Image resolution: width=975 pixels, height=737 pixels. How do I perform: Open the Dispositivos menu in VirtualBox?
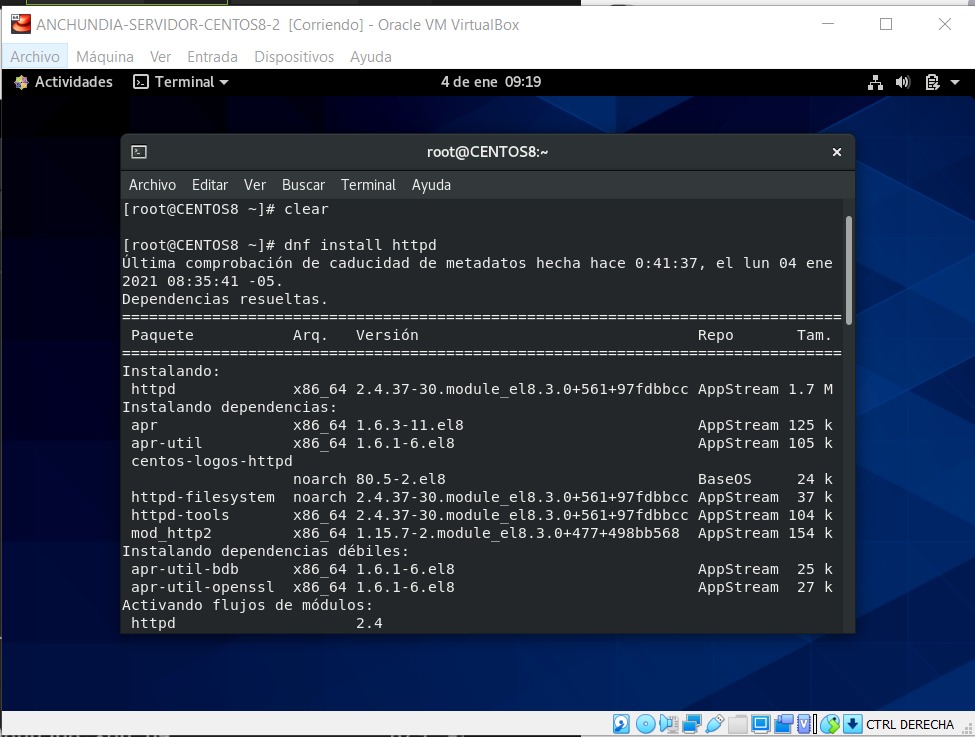[294, 57]
